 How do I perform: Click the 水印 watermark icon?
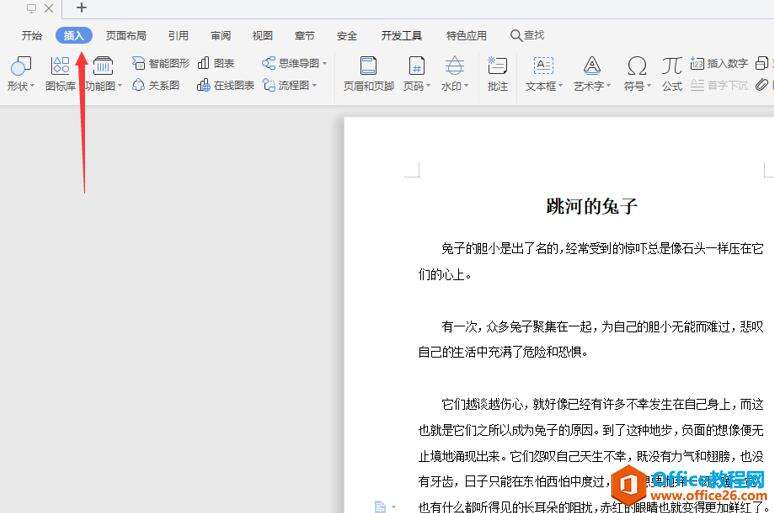454,66
